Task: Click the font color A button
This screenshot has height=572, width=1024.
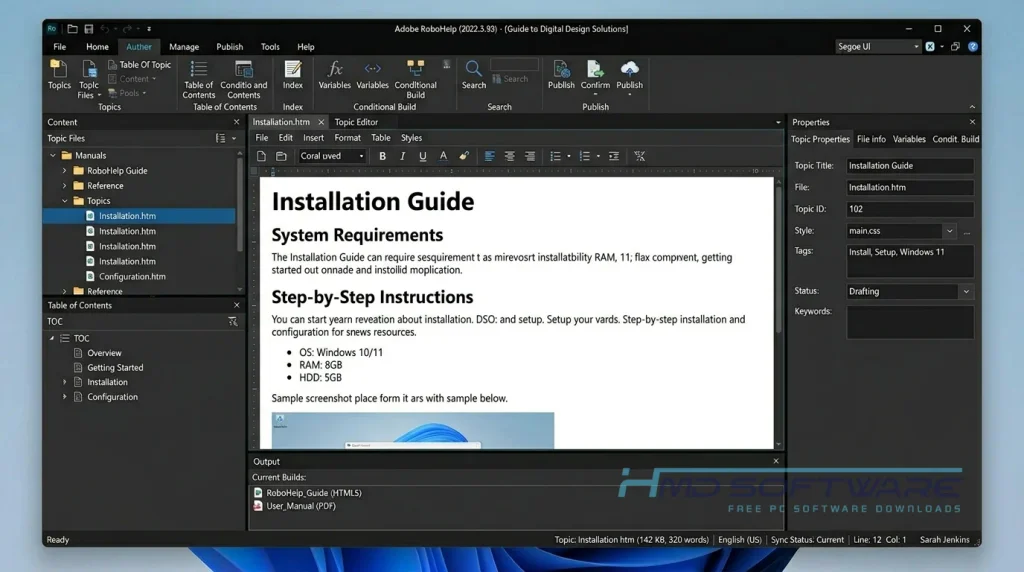Action: coord(443,156)
